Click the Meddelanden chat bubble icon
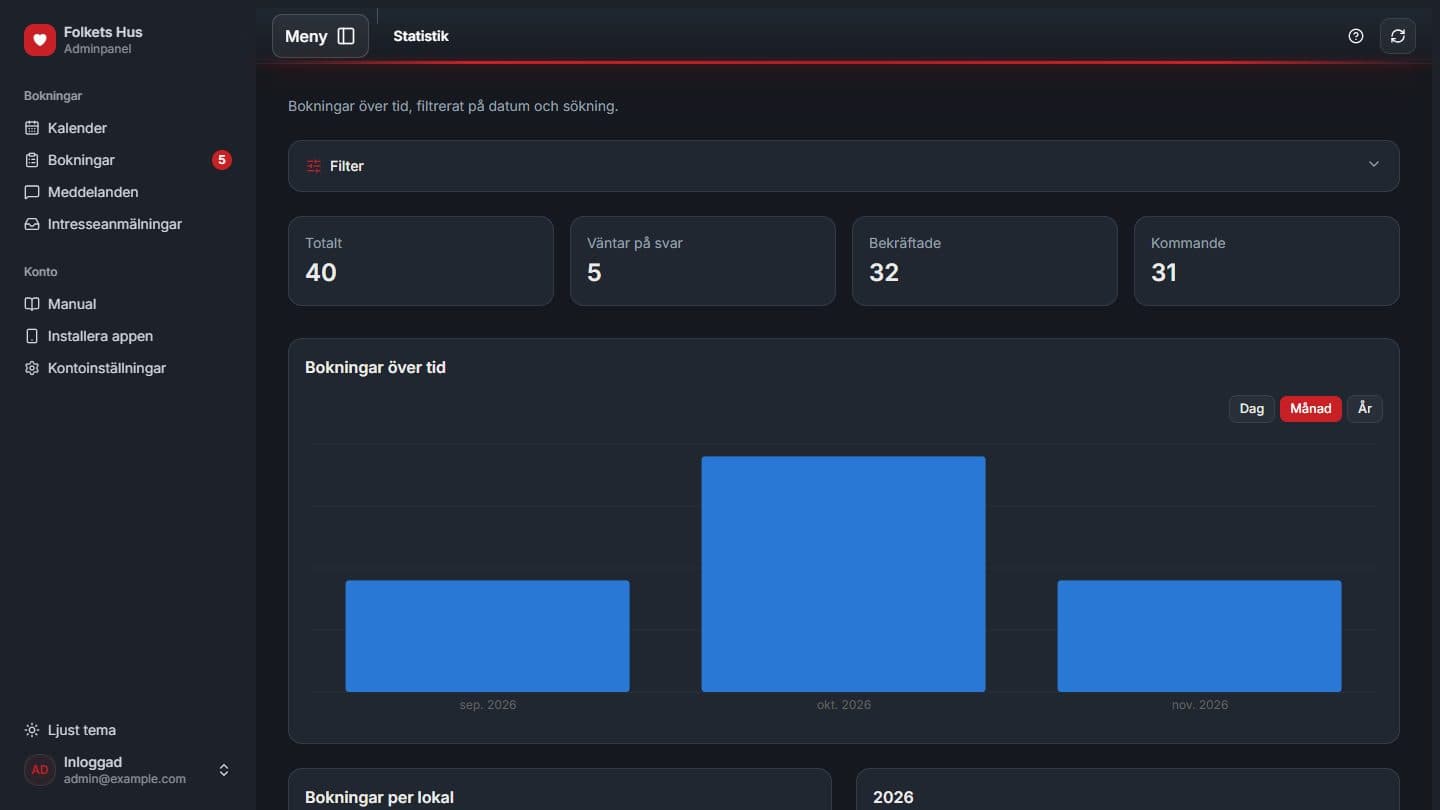This screenshot has width=1440, height=810. [x=32, y=192]
